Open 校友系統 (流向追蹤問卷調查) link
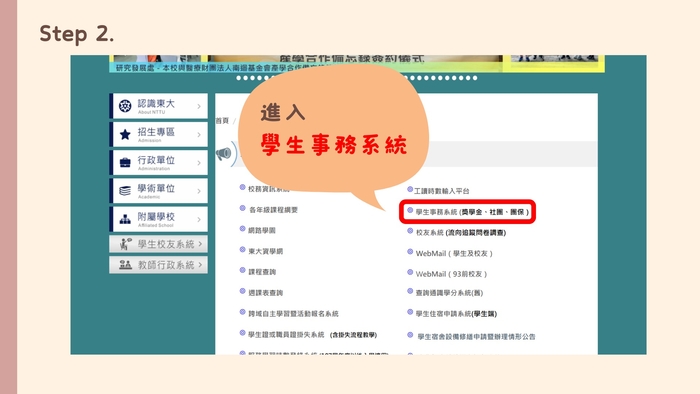Screen dimensions: 700x394 click(x=461, y=232)
